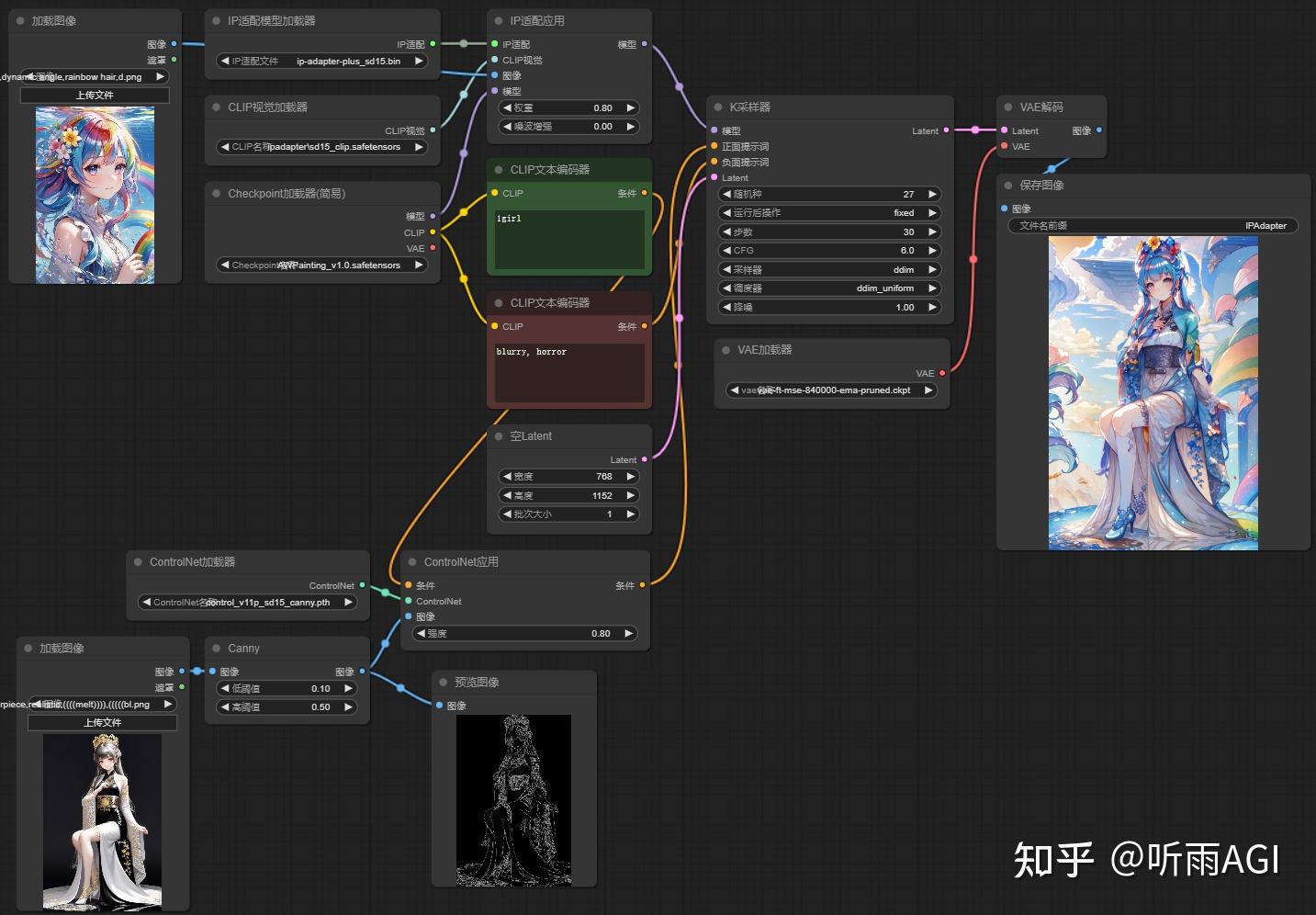The image size is (1316, 915).
Task: Click the 上传文件 button on lower 加载图像 node
Action: click(102, 723)
